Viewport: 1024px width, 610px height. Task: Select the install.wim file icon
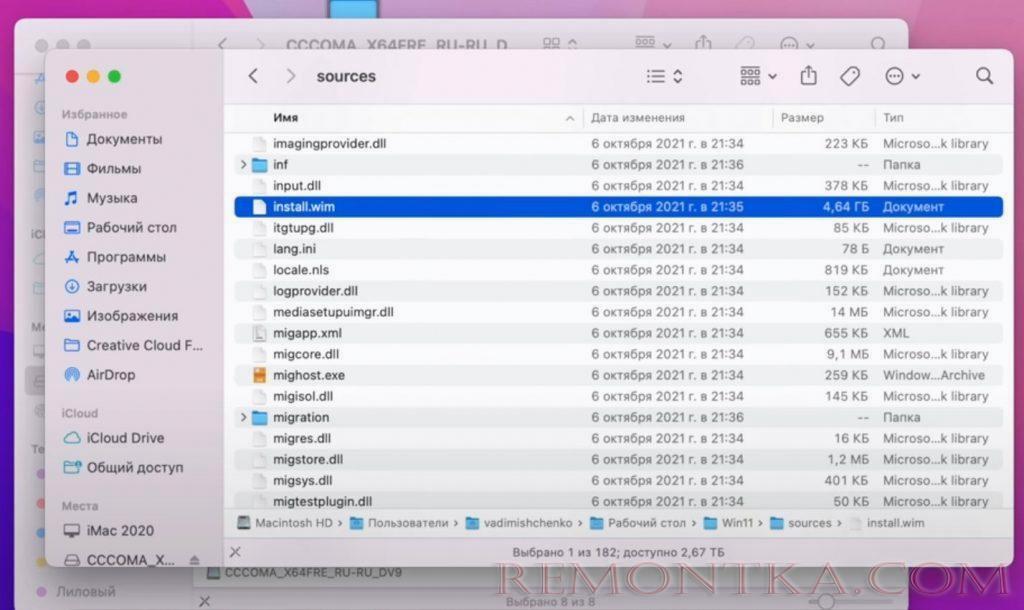point(259,207)
